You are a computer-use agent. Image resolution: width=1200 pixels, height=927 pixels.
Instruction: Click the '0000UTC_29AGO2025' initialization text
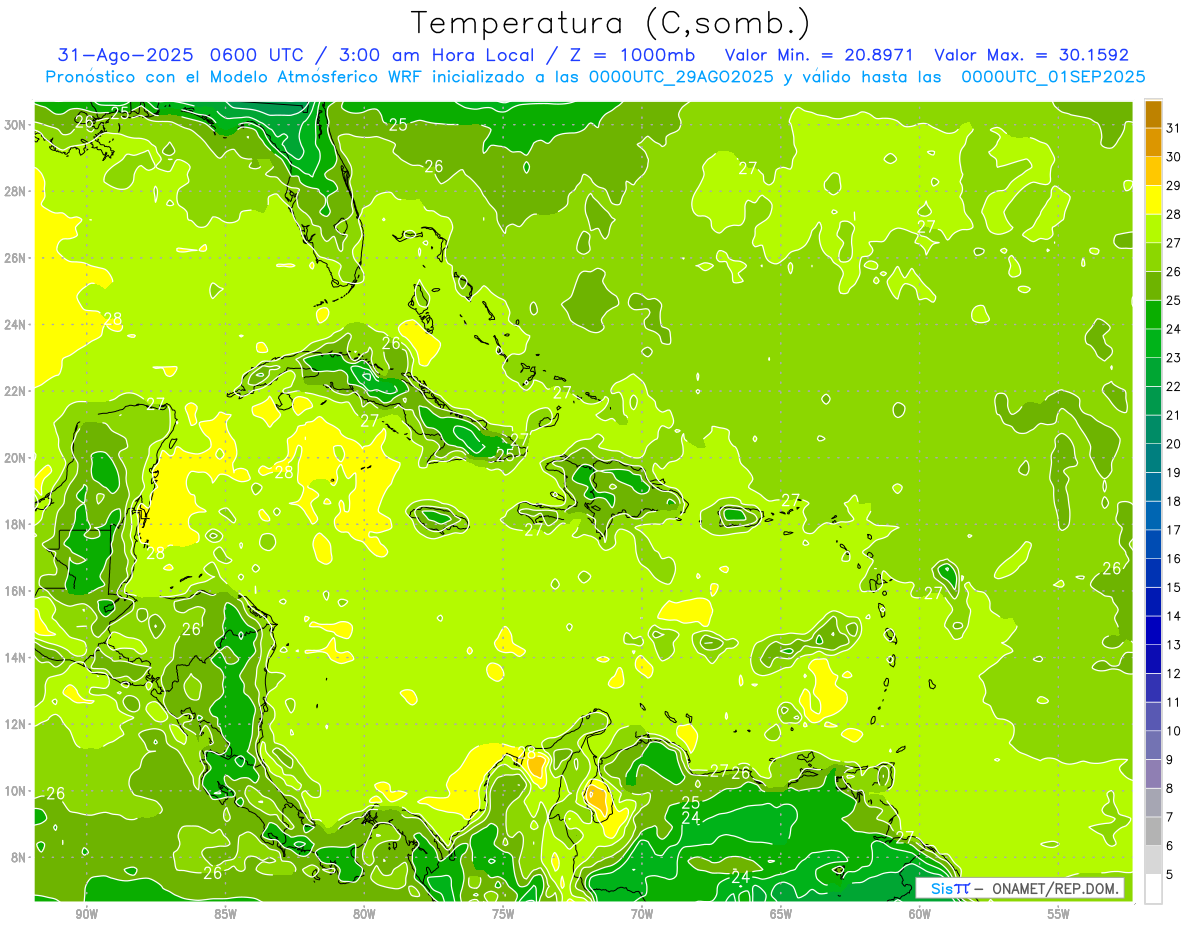click(x=681, y=77)
